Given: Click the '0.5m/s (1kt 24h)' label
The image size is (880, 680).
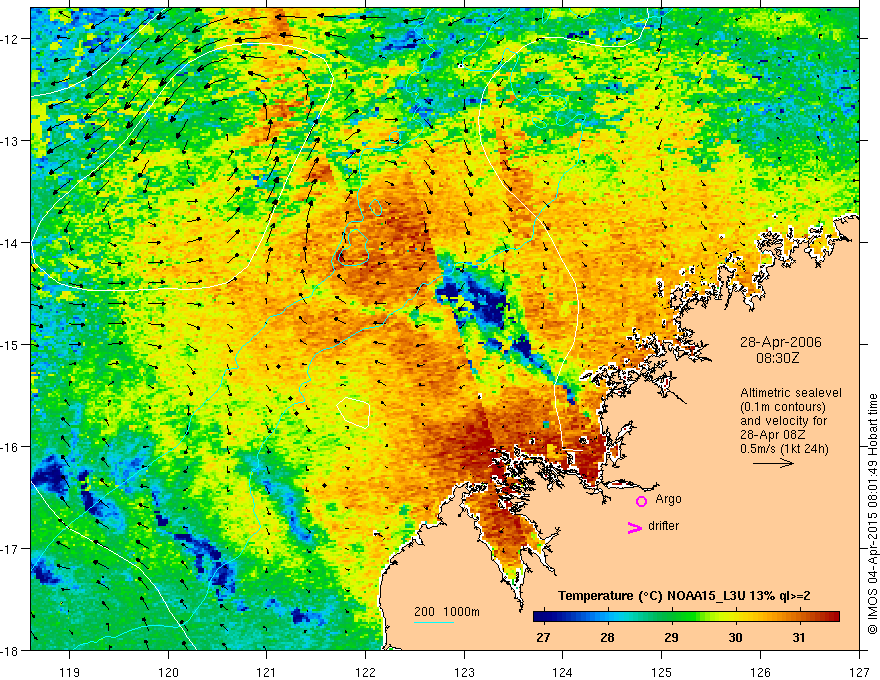Looking at the screenshot, I should (x=784, y=449).
